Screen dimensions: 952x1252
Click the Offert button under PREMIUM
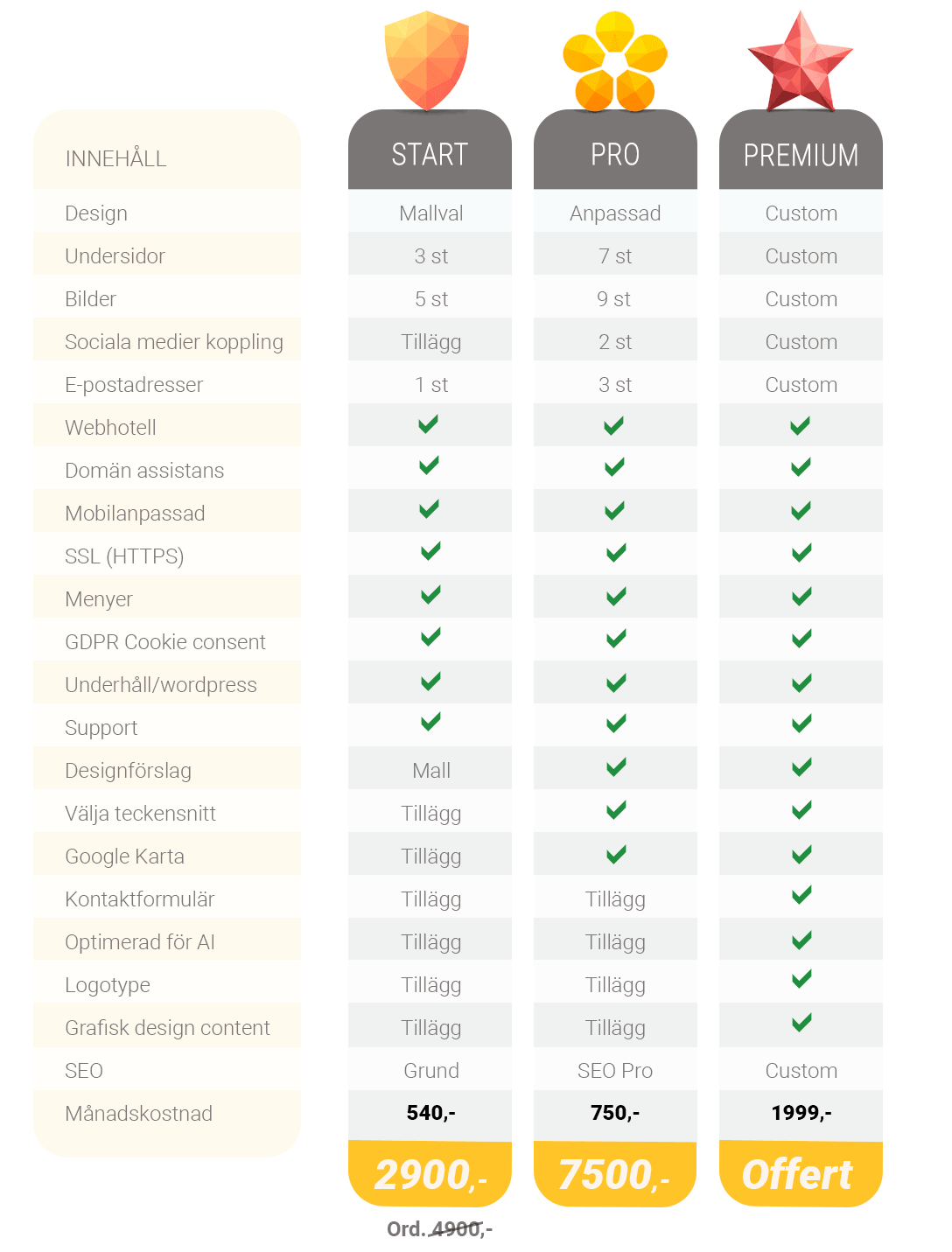[801, 1173]
